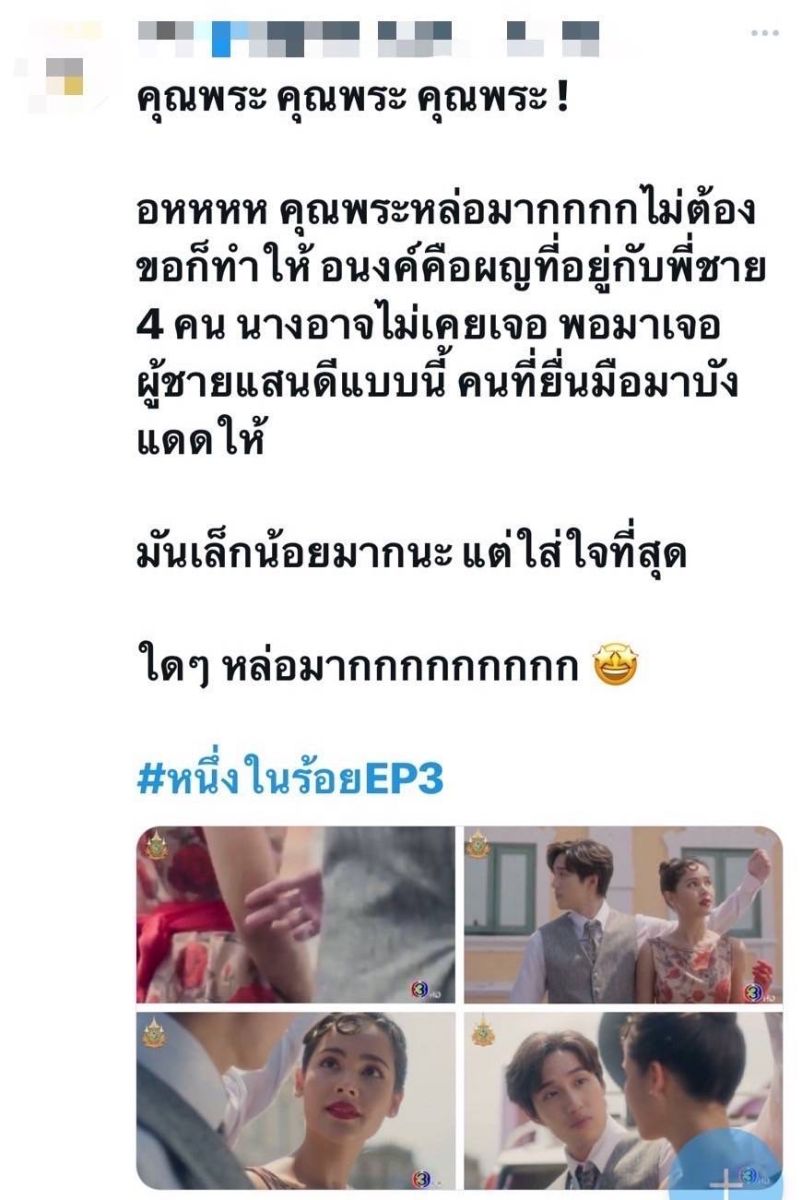View photo of man gazing at woman
Image resolution: width=802 pixels, height=1200 pixels.
[x=623, y=1101]
